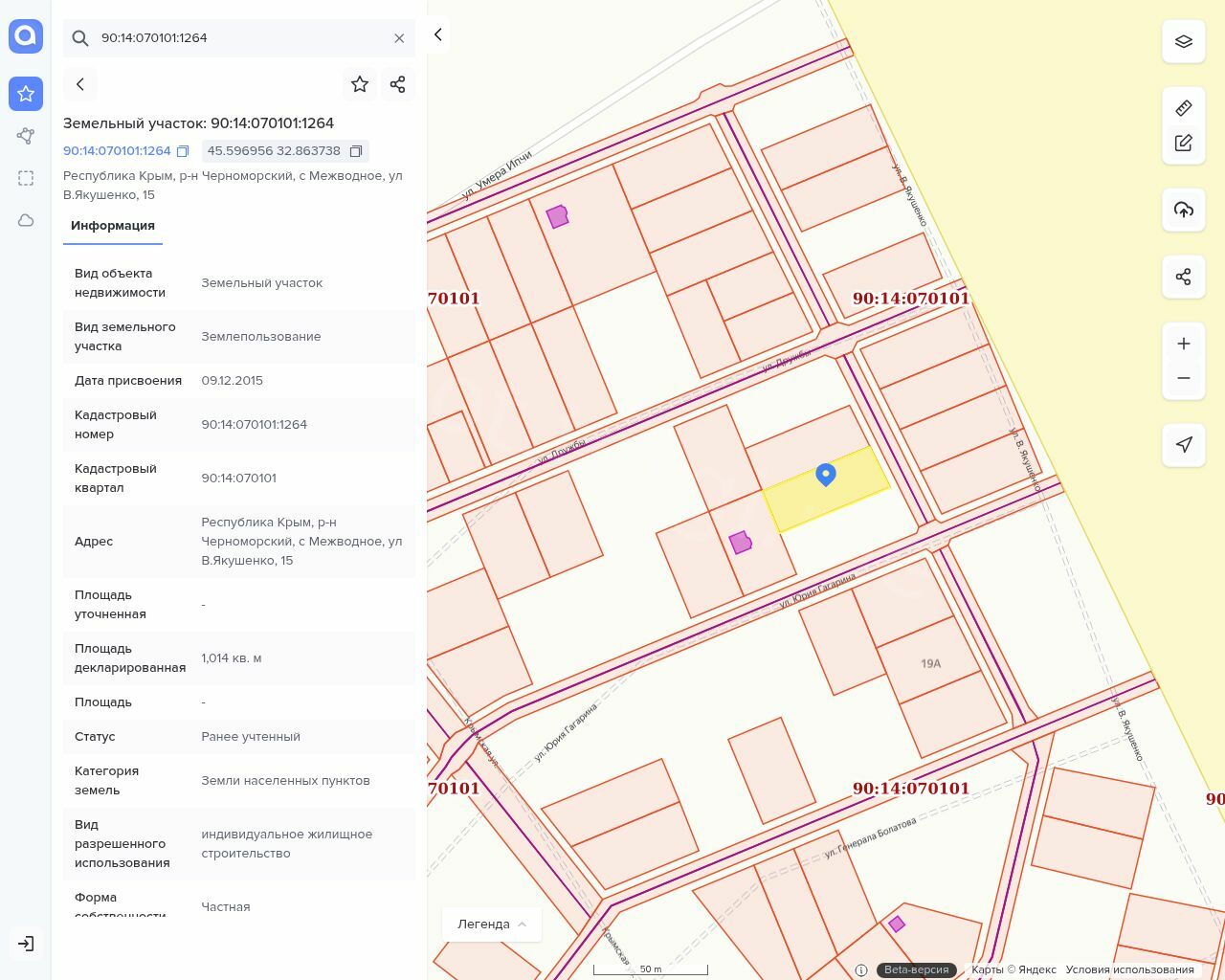Open the graph nodes tool in sidebar
This screenshot has height=980, width=1225.
pos(26,136)
